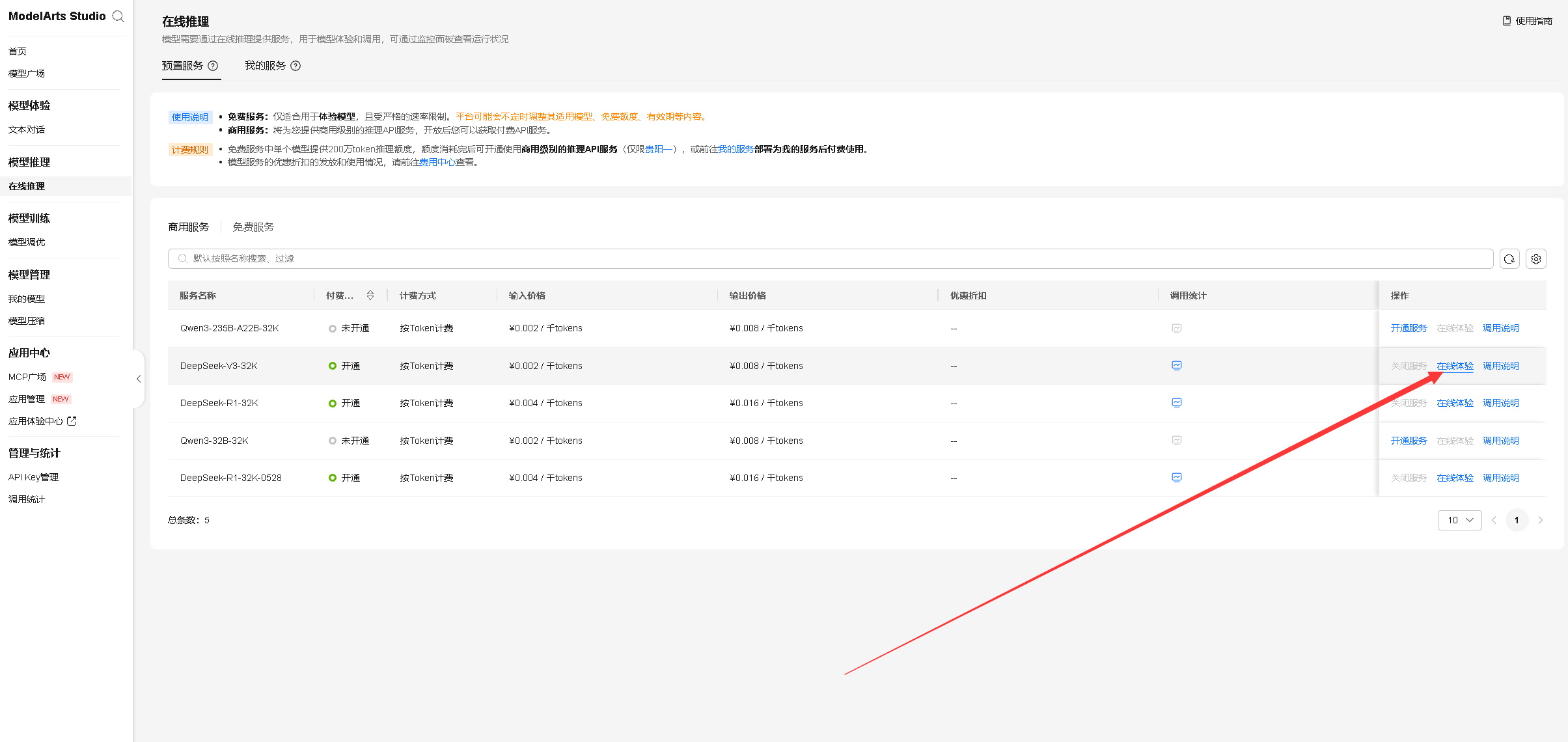Click service name Qwen3-235B-A22B-32K
The image size is (1568, 742).
(229, 328)
